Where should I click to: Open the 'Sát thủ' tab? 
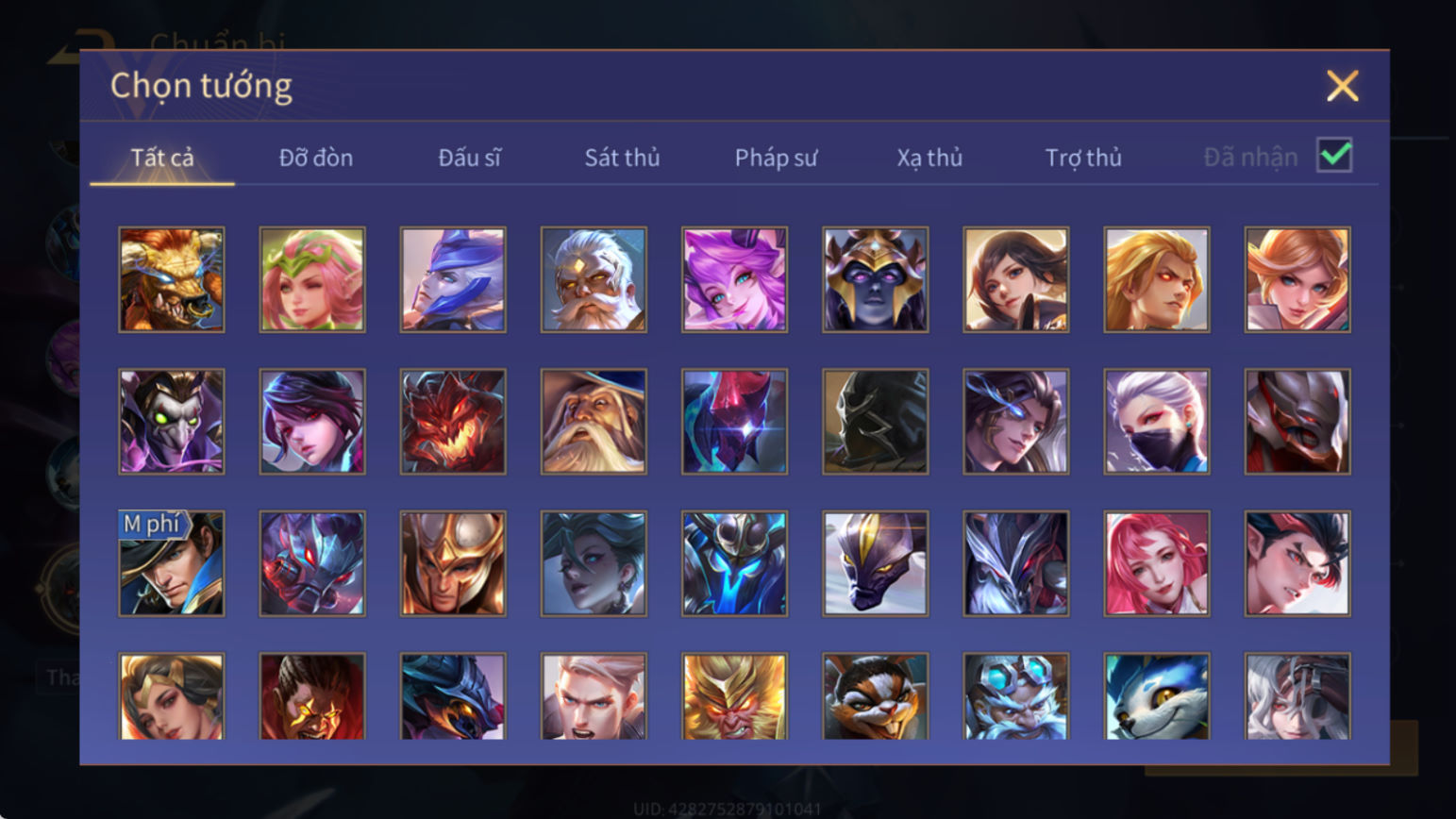pos(622,158)
